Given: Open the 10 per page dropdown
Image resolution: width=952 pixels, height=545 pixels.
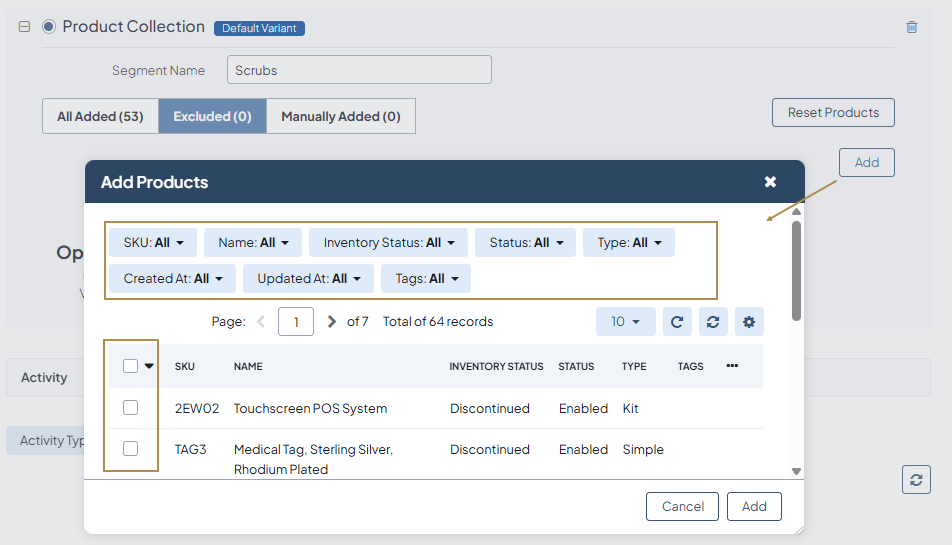Looking at the screenshot, I should 625,322.
